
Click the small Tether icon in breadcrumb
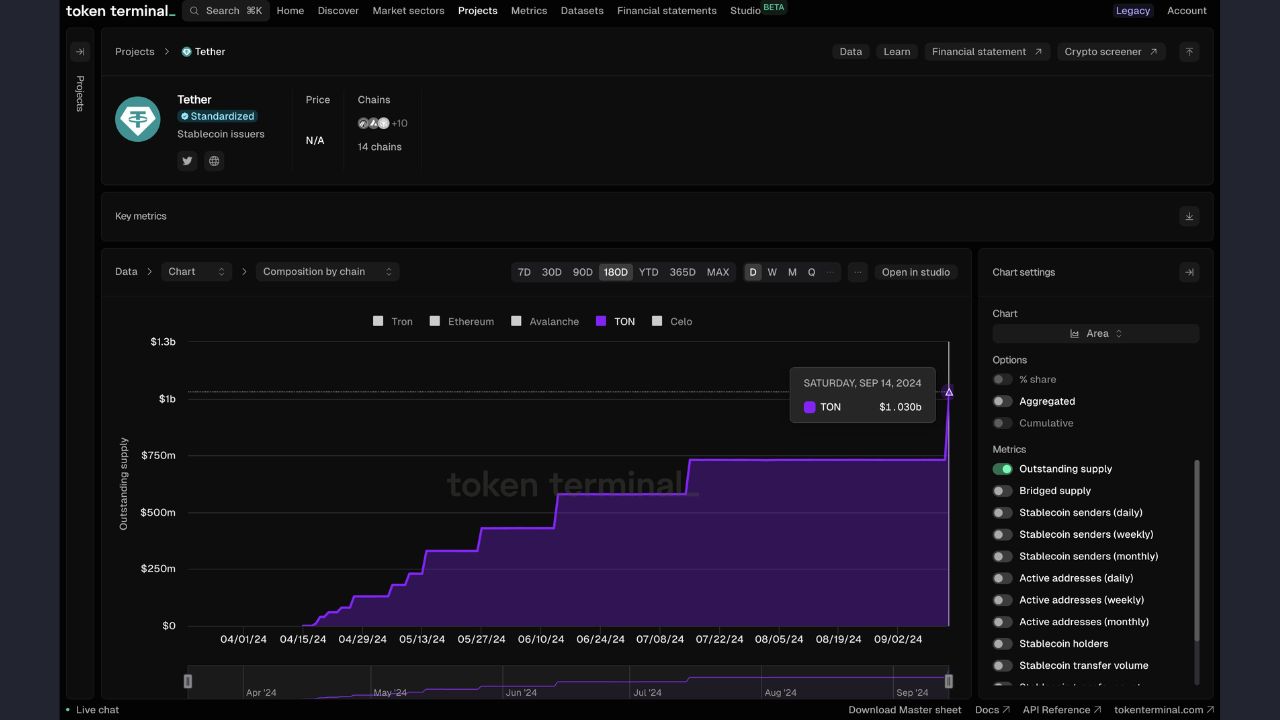coord(186,52)
